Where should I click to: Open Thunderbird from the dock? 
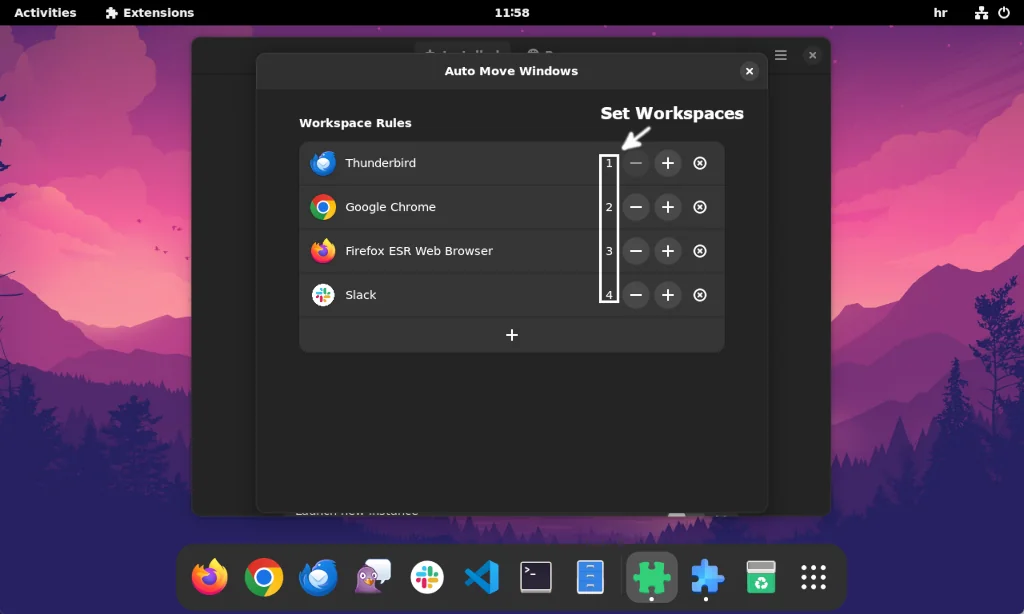[318, 577]
